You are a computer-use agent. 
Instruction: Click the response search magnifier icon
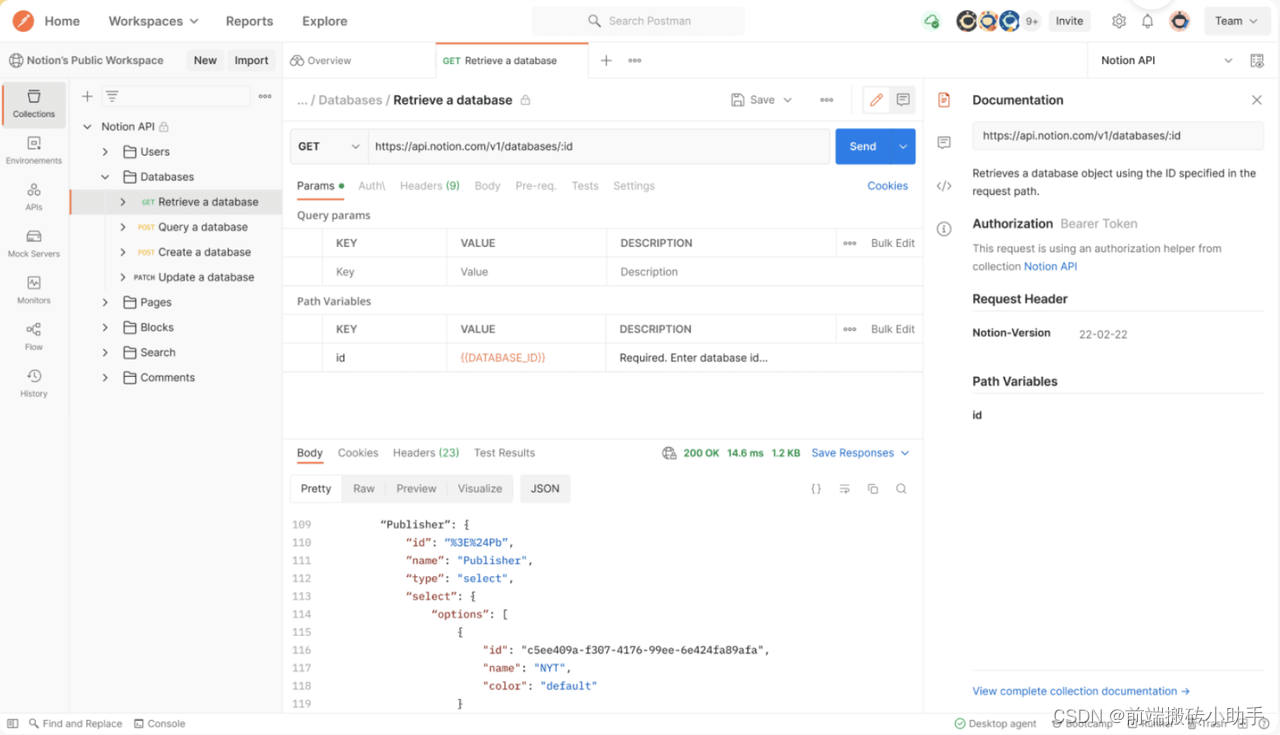(x=901, y=489)
